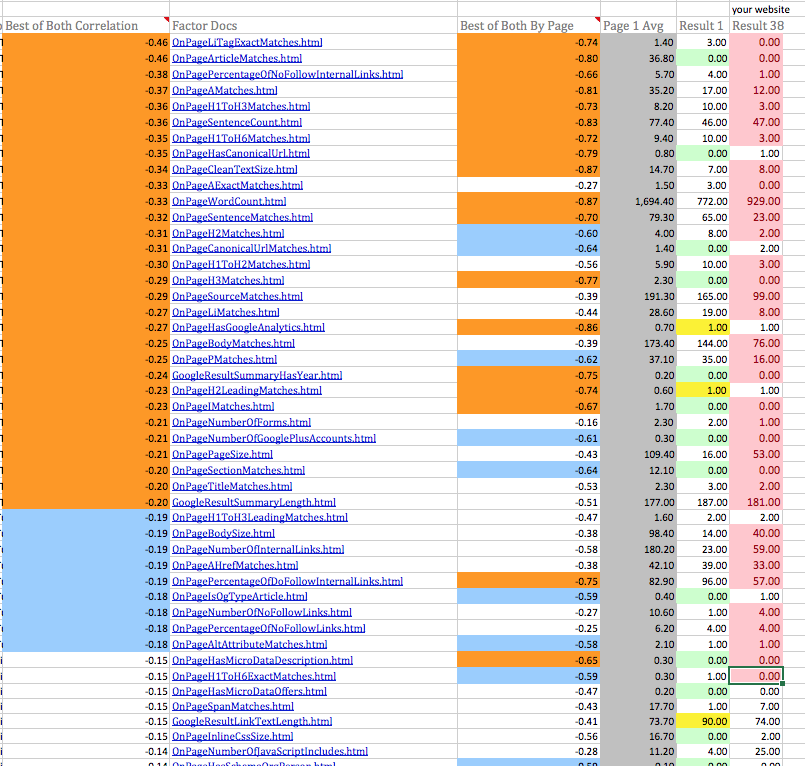Viewport: 805px width, 766px height.
Task: Open the OnPageWordCount.html link
Action: point(229,201)
